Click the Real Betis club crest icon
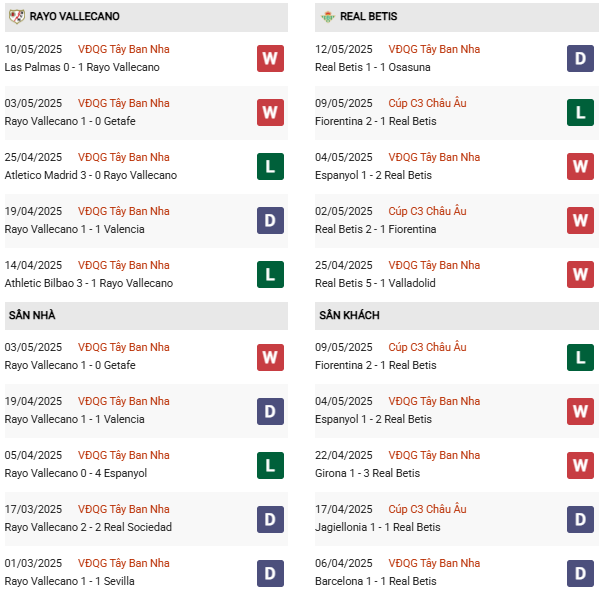This screenshot has width=600, height=594. point(328,16)
